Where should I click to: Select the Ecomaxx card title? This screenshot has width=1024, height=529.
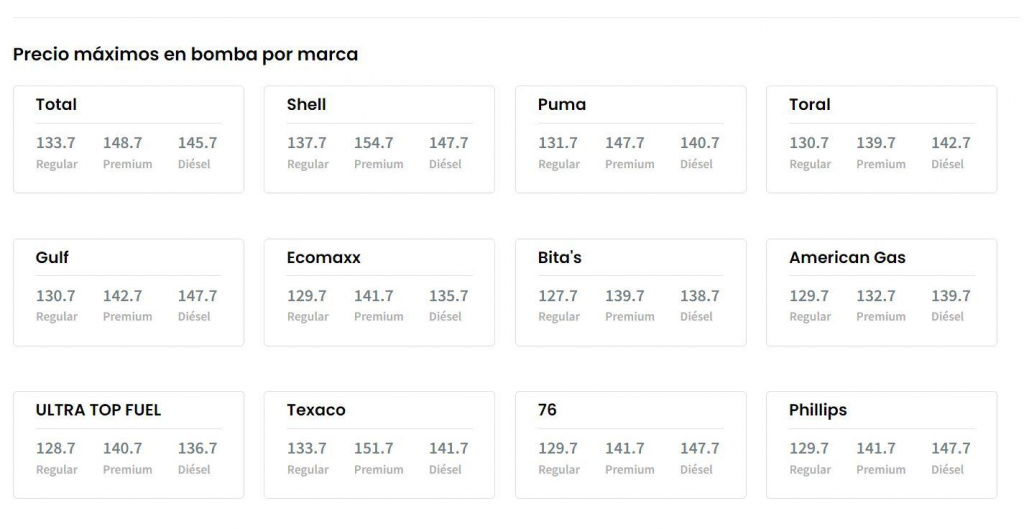tap(323, 257)
